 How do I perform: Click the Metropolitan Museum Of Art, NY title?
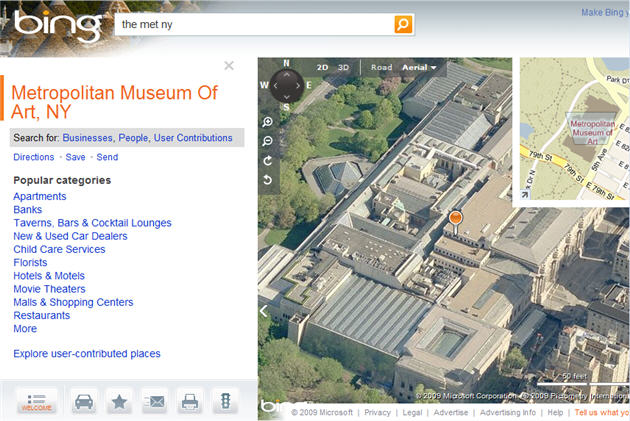115,102
